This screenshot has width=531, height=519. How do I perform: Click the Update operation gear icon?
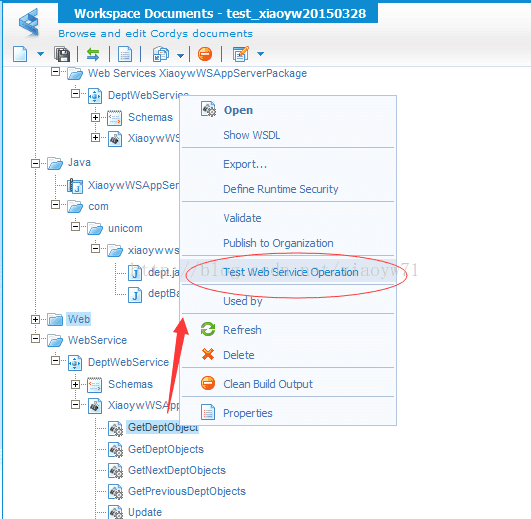pyautogui.click(x=115, y=513)
